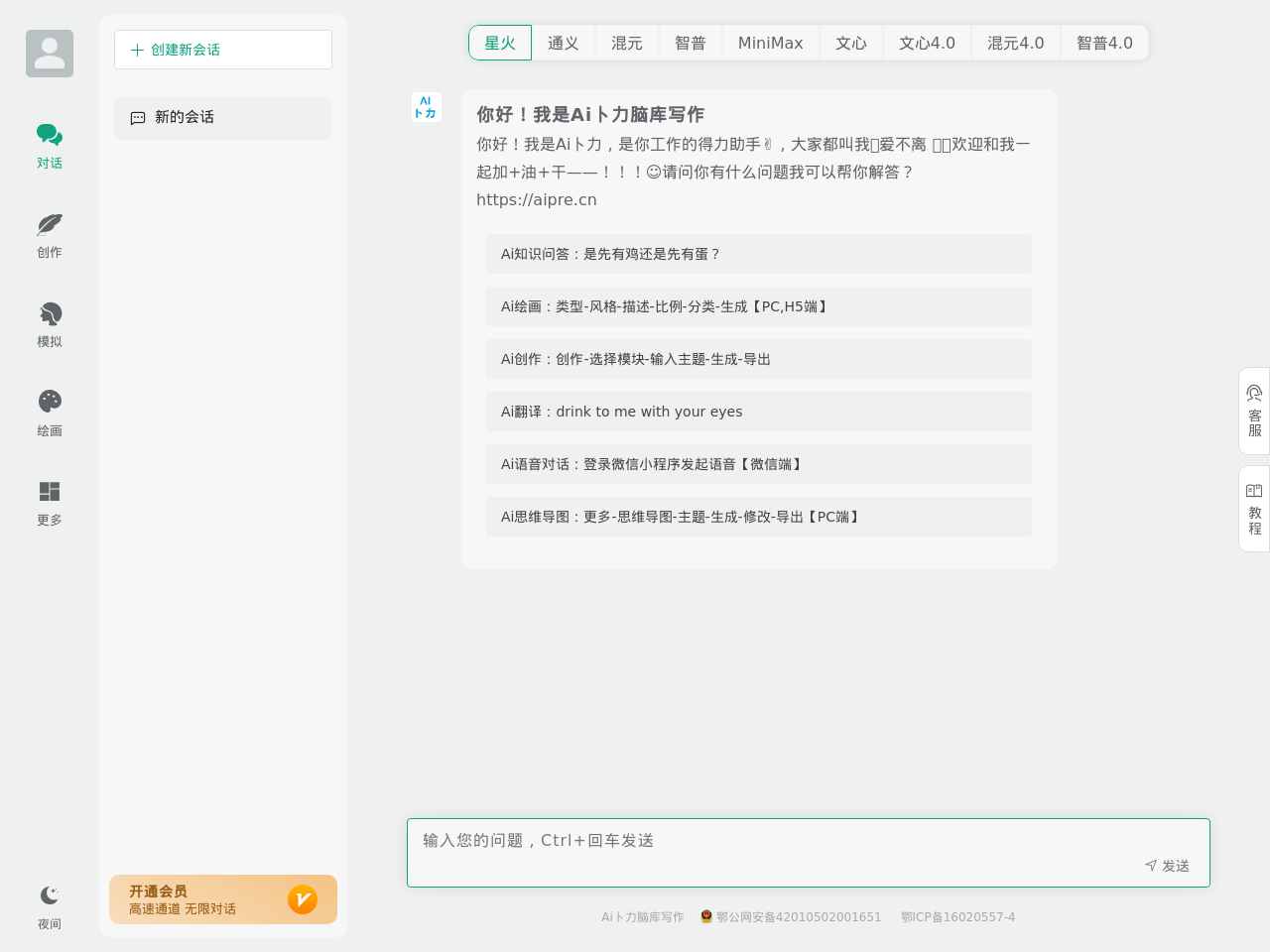Click the user avatar in top left
The width and height of the screenshot is (1270, 952).
pos(49,52)
